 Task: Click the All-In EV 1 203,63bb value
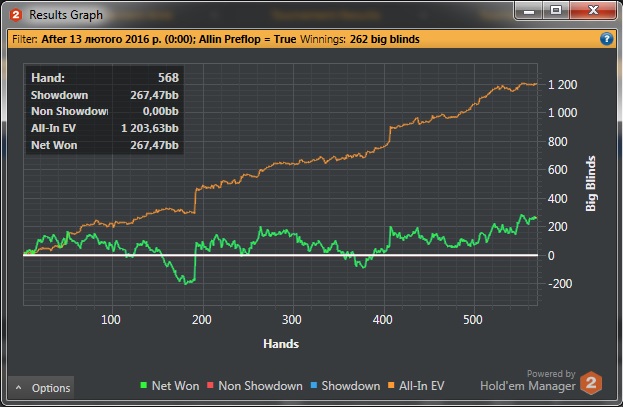pos(150,128)
